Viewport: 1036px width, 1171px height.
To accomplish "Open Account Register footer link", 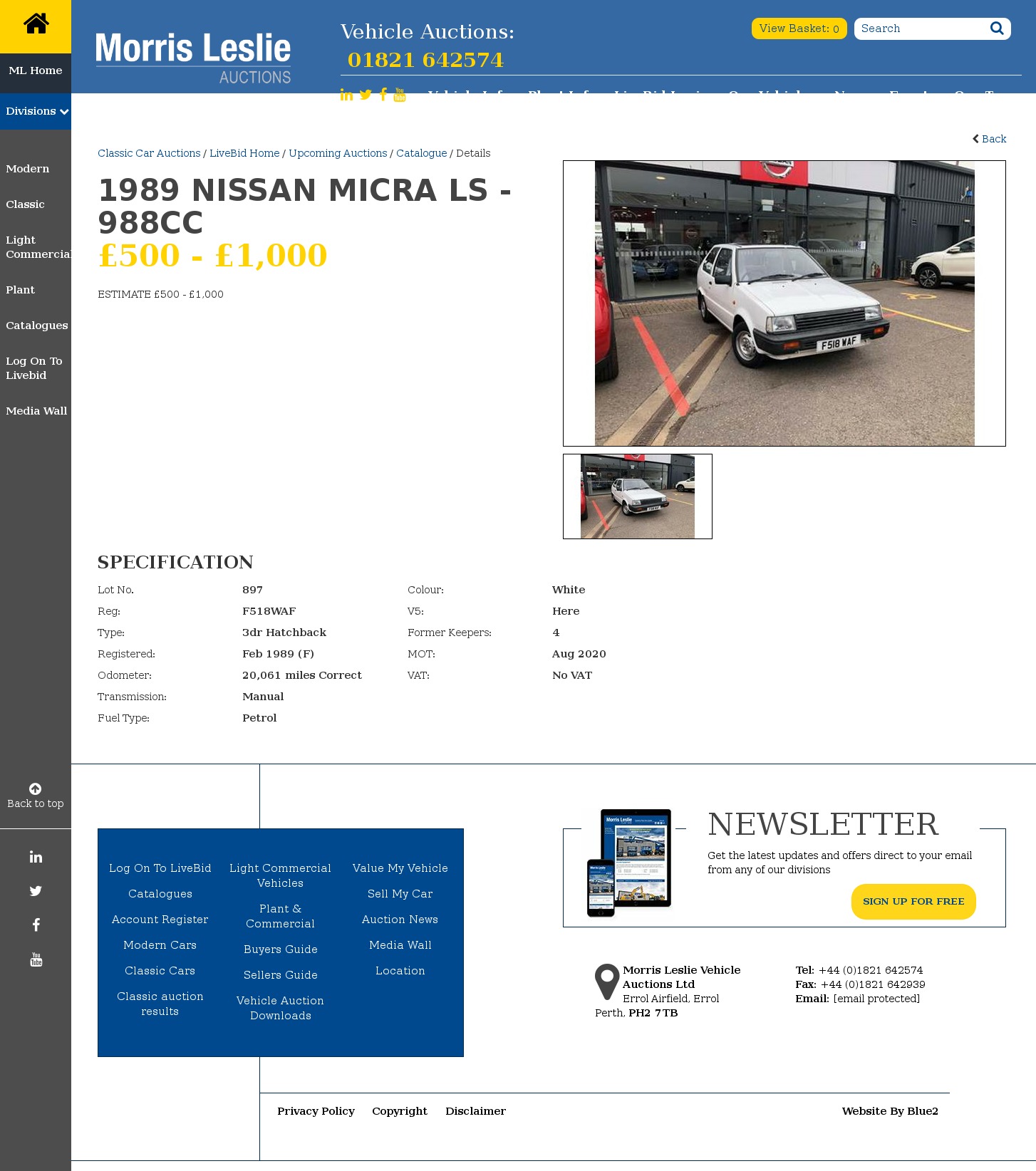I will click(x=160, y=920).
